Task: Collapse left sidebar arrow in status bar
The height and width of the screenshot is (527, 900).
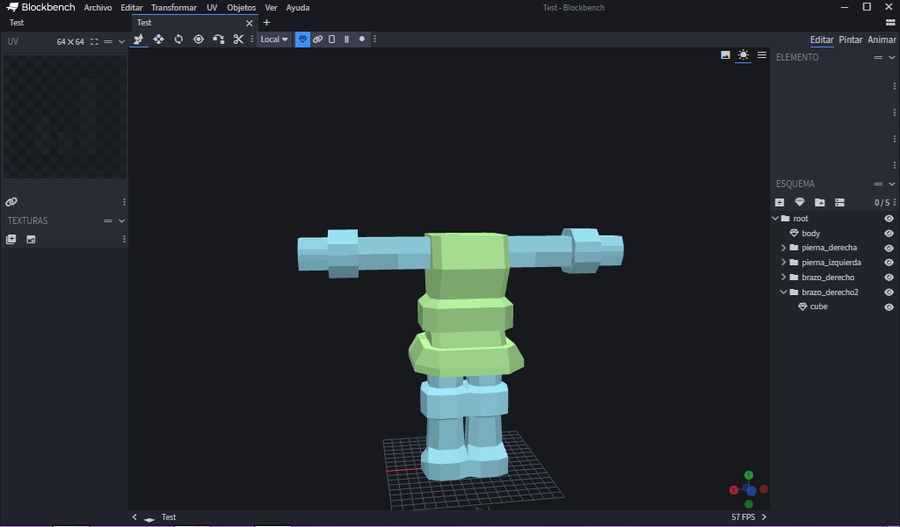Action: pyautogui.click(x=134, y=517)
